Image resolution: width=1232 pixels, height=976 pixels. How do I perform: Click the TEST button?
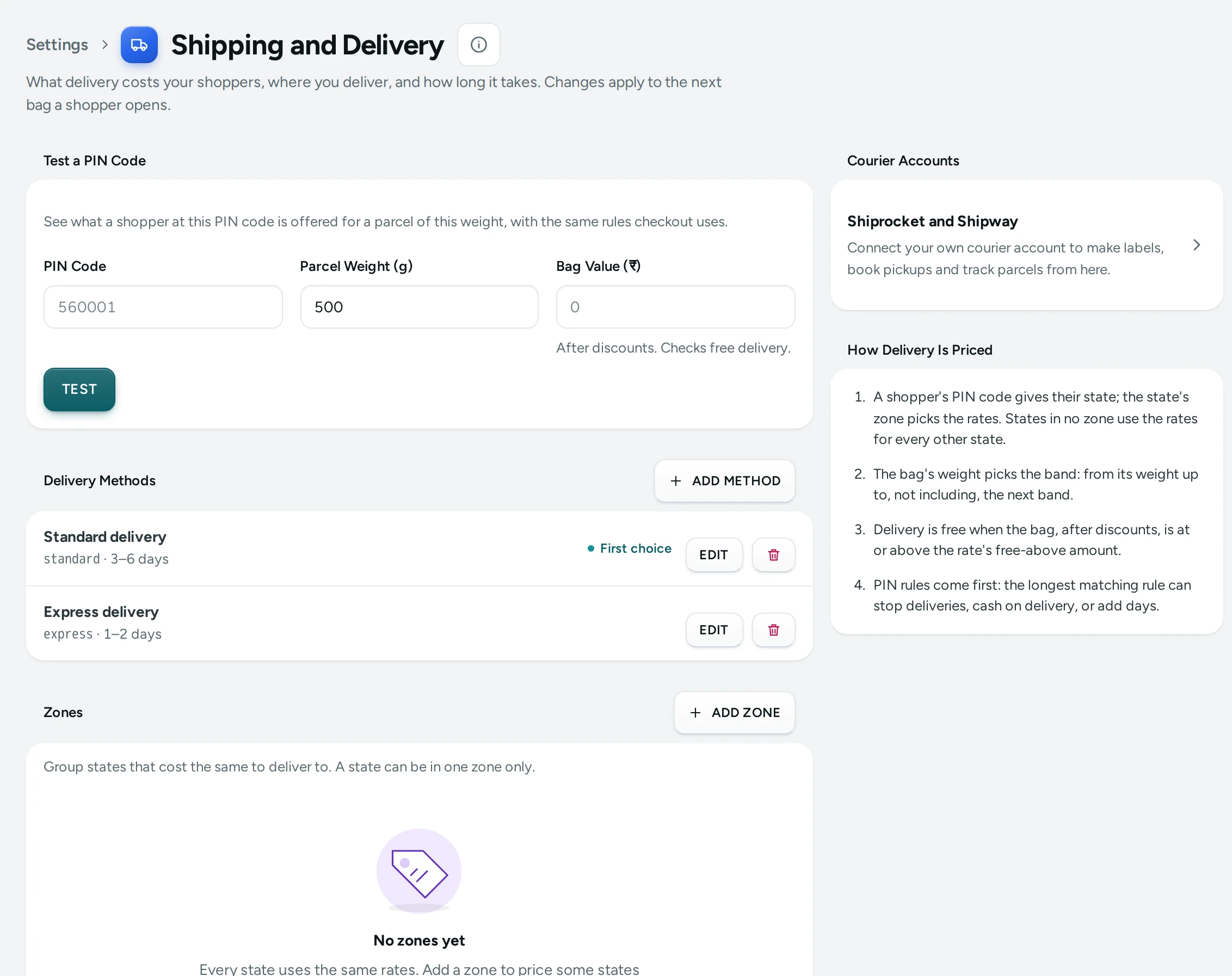79,389
